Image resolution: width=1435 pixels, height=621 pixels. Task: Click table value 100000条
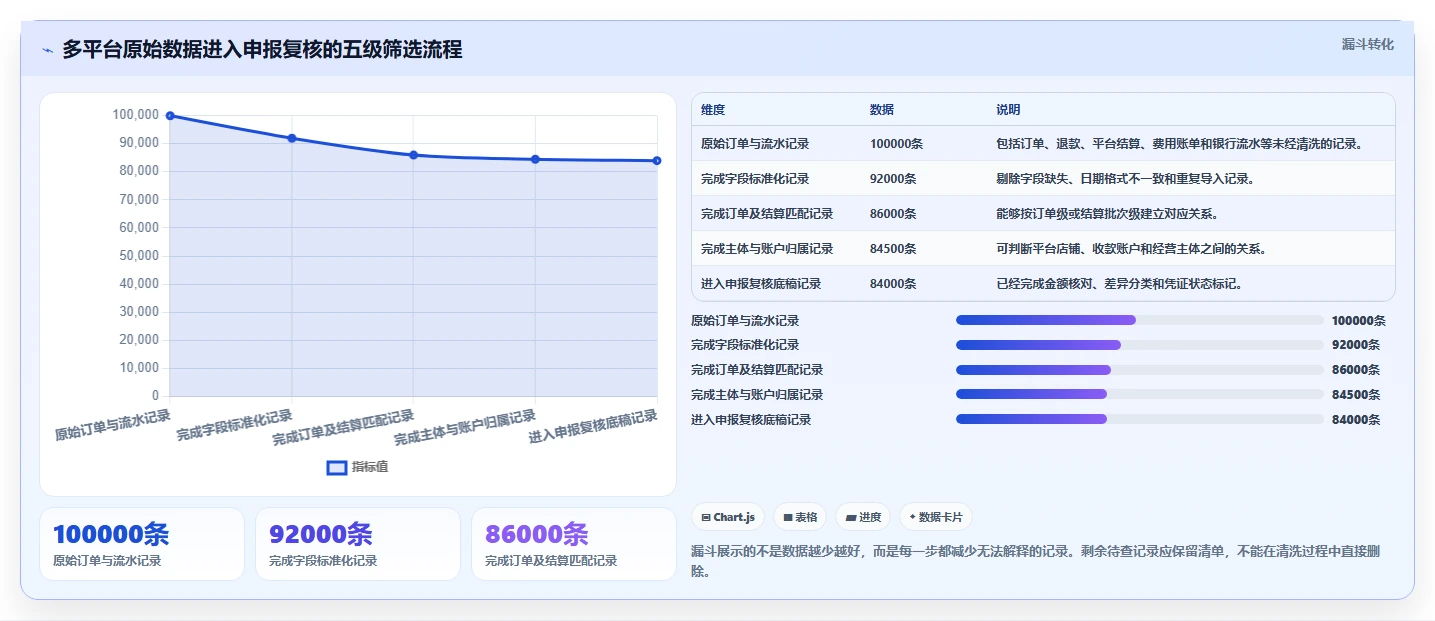click(896, 144)
